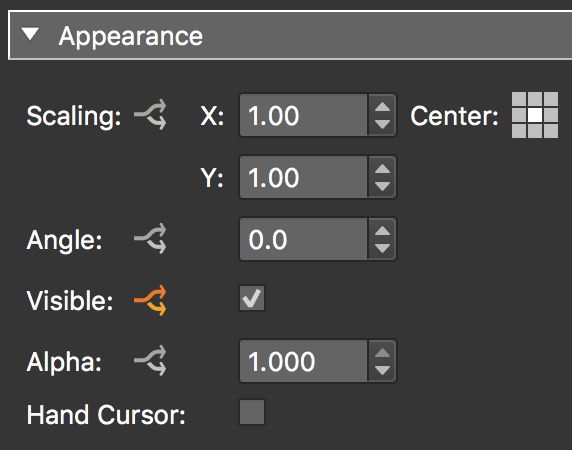Image resolution: width=572 pixels, height=450 pixels.
Task: Toggle the Visible checkbox
Action: [252, 298]
